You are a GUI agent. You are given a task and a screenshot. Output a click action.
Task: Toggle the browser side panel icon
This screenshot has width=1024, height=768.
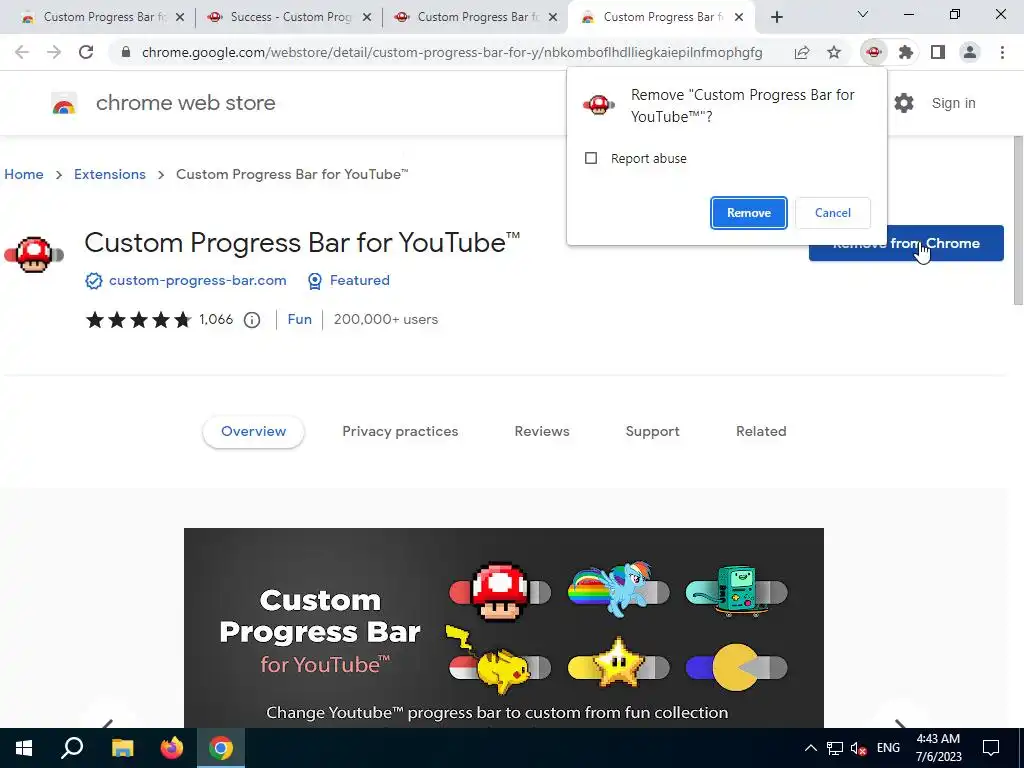pos(938,52)
